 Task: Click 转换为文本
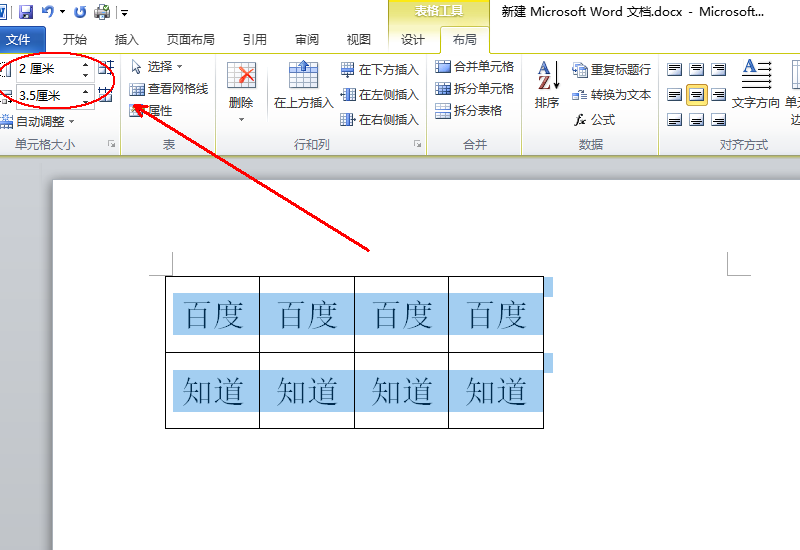[x=611, y=94]
